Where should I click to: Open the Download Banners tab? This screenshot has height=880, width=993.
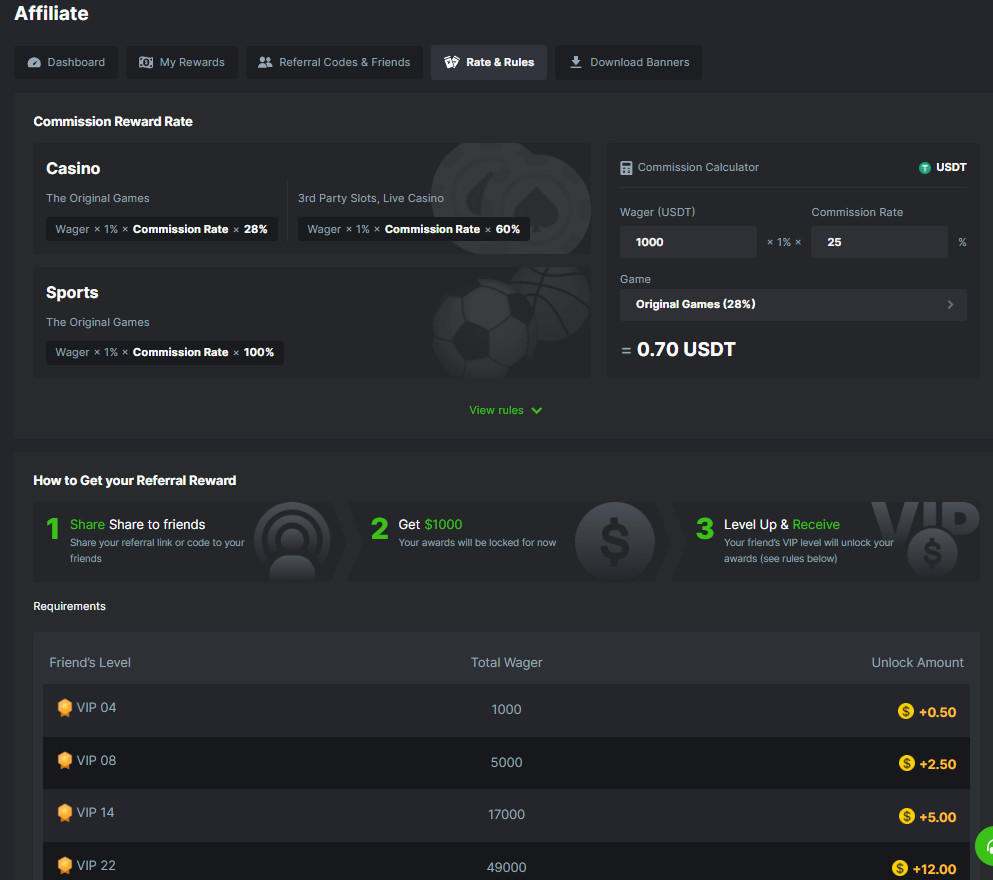[x=629, y=62]
